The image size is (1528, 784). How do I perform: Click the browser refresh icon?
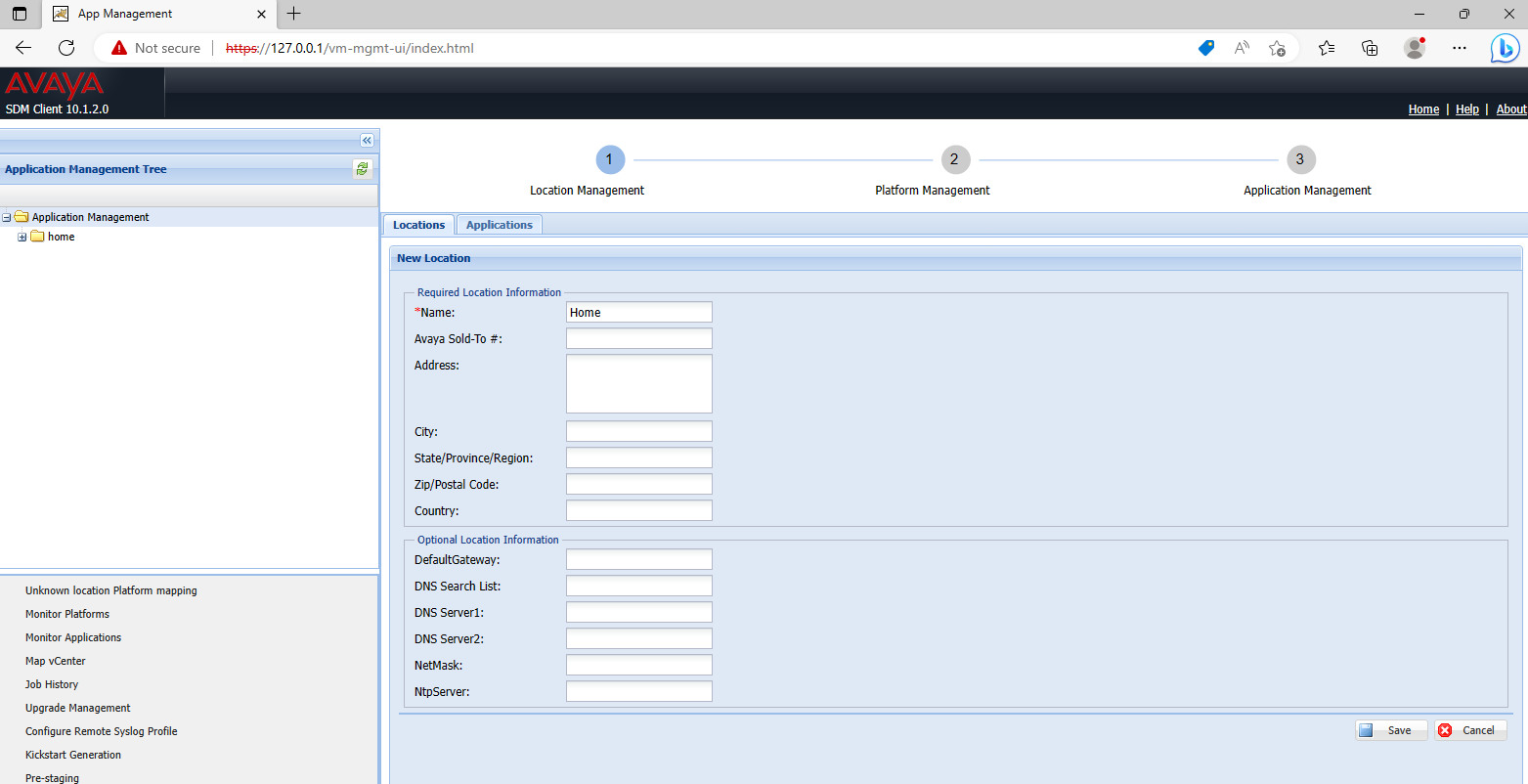(66, 48)
